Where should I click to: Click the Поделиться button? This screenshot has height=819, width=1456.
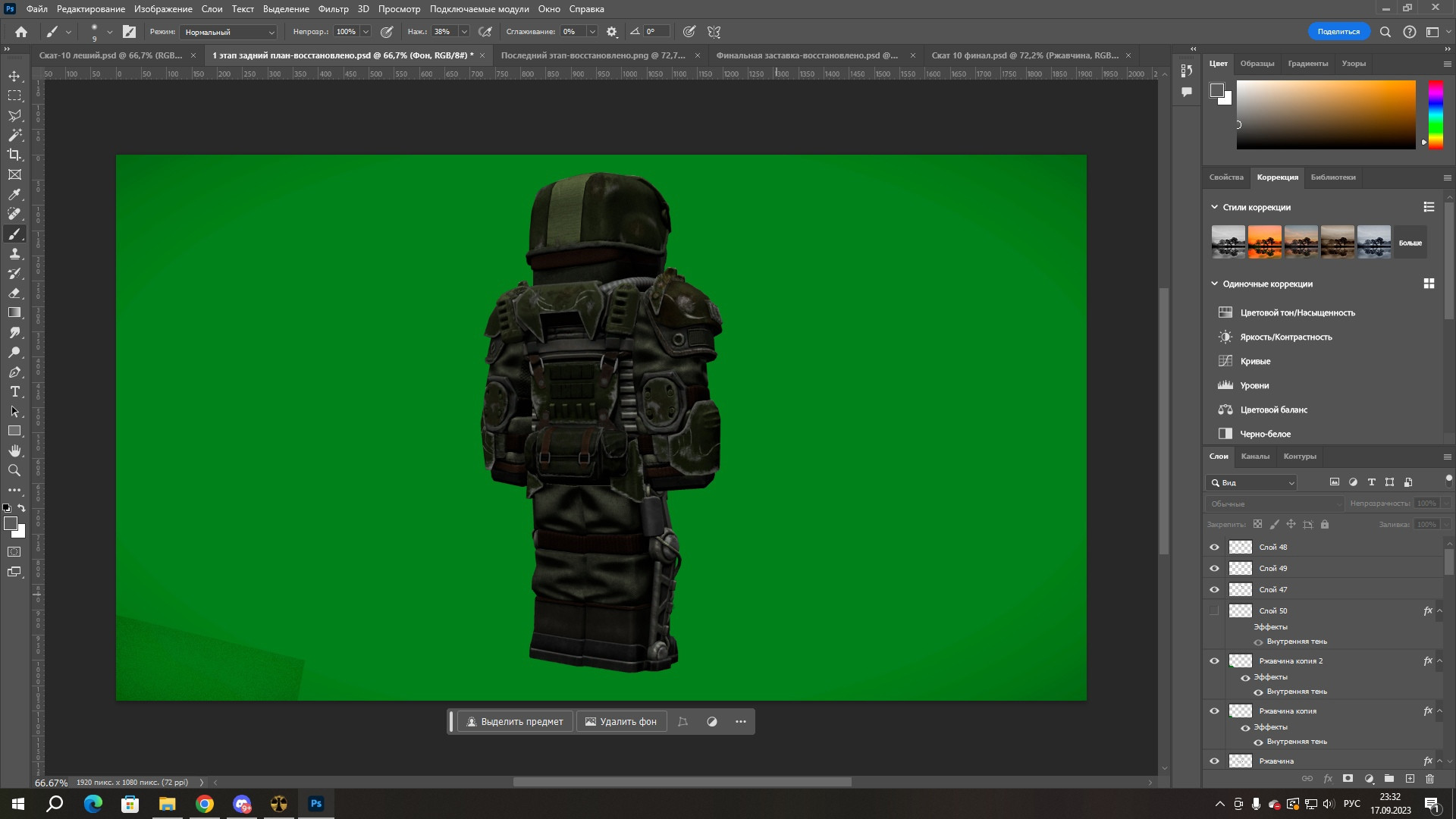point(1338,32)
